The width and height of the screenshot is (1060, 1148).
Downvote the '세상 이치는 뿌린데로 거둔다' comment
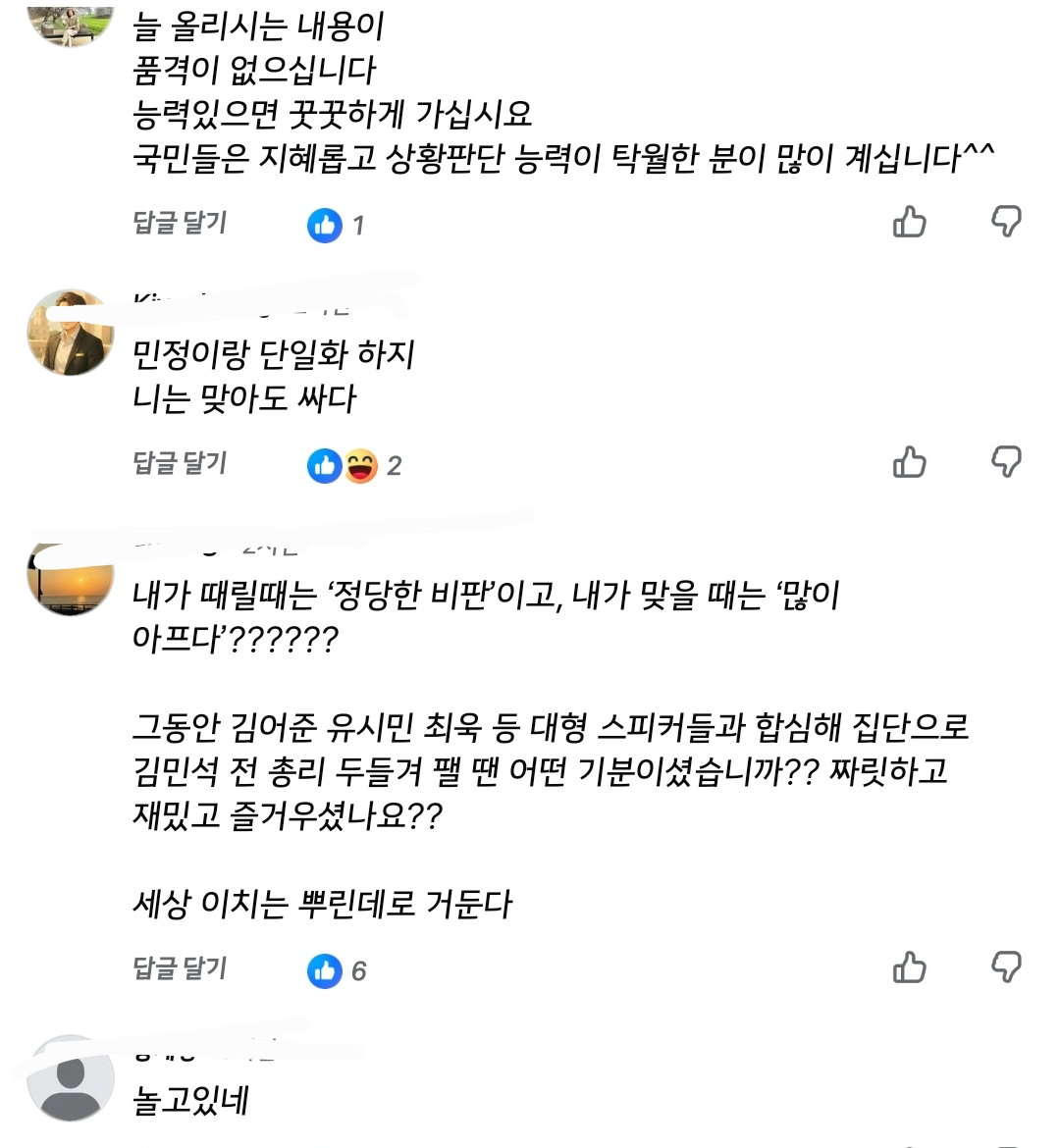1006,966
